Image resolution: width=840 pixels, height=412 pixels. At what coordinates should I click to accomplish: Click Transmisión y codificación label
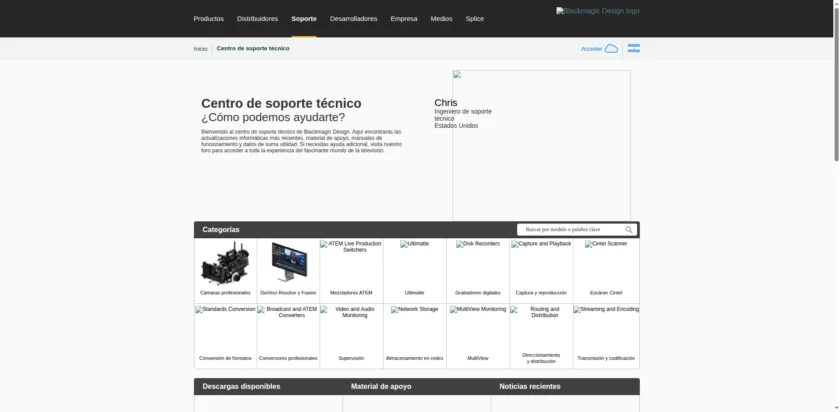[x=606, y=358]
